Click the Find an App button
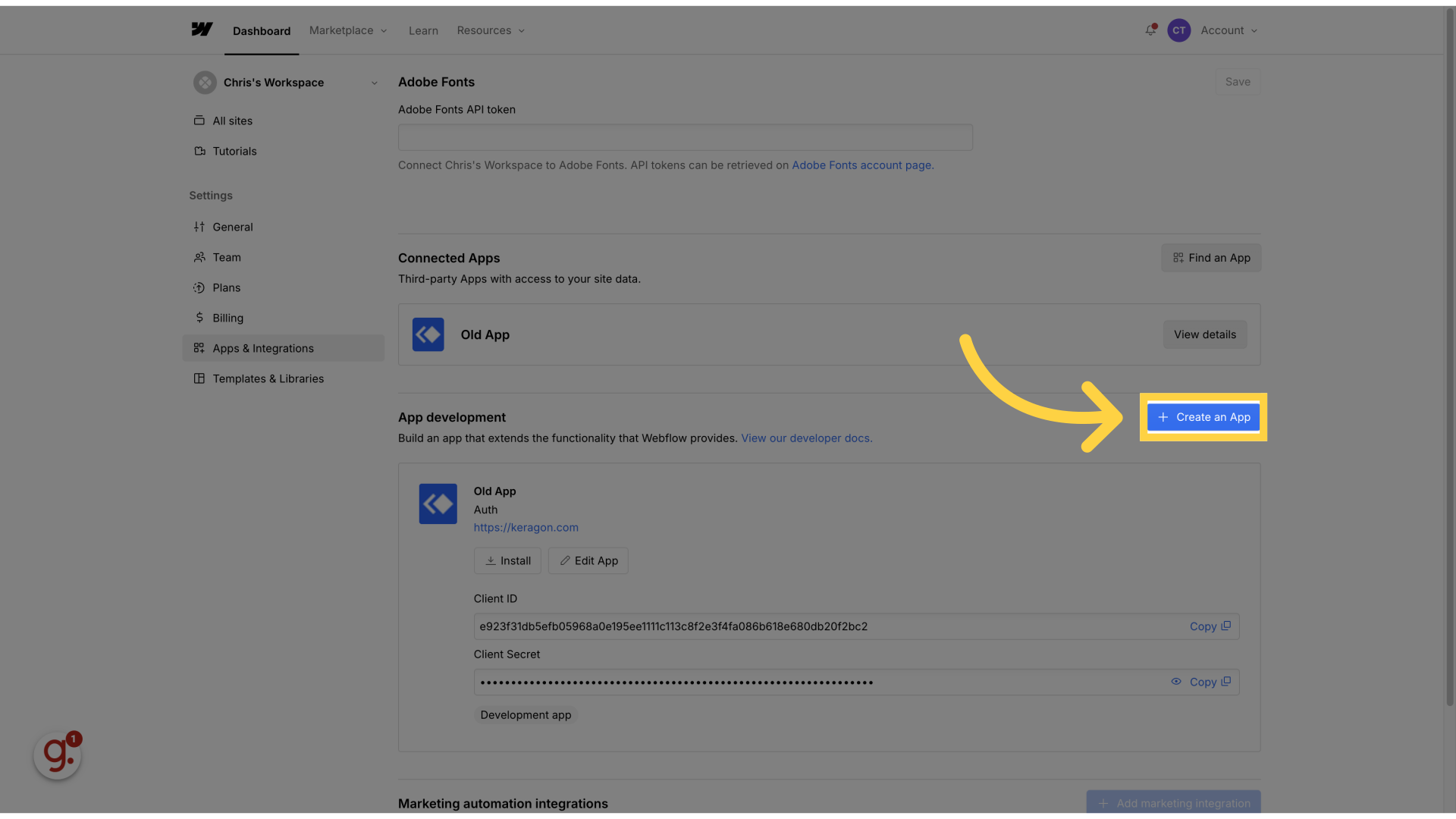This screenshot has width=1456, height=819. point(1211,258)
